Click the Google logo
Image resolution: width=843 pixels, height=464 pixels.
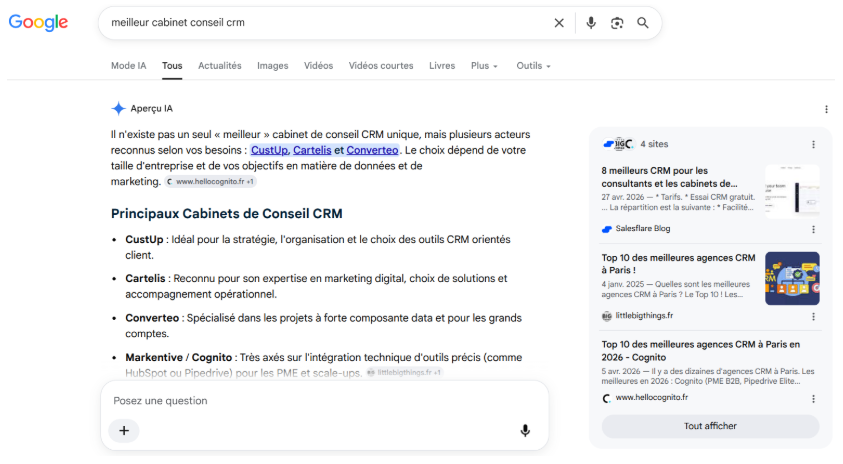tap(38, 23)
